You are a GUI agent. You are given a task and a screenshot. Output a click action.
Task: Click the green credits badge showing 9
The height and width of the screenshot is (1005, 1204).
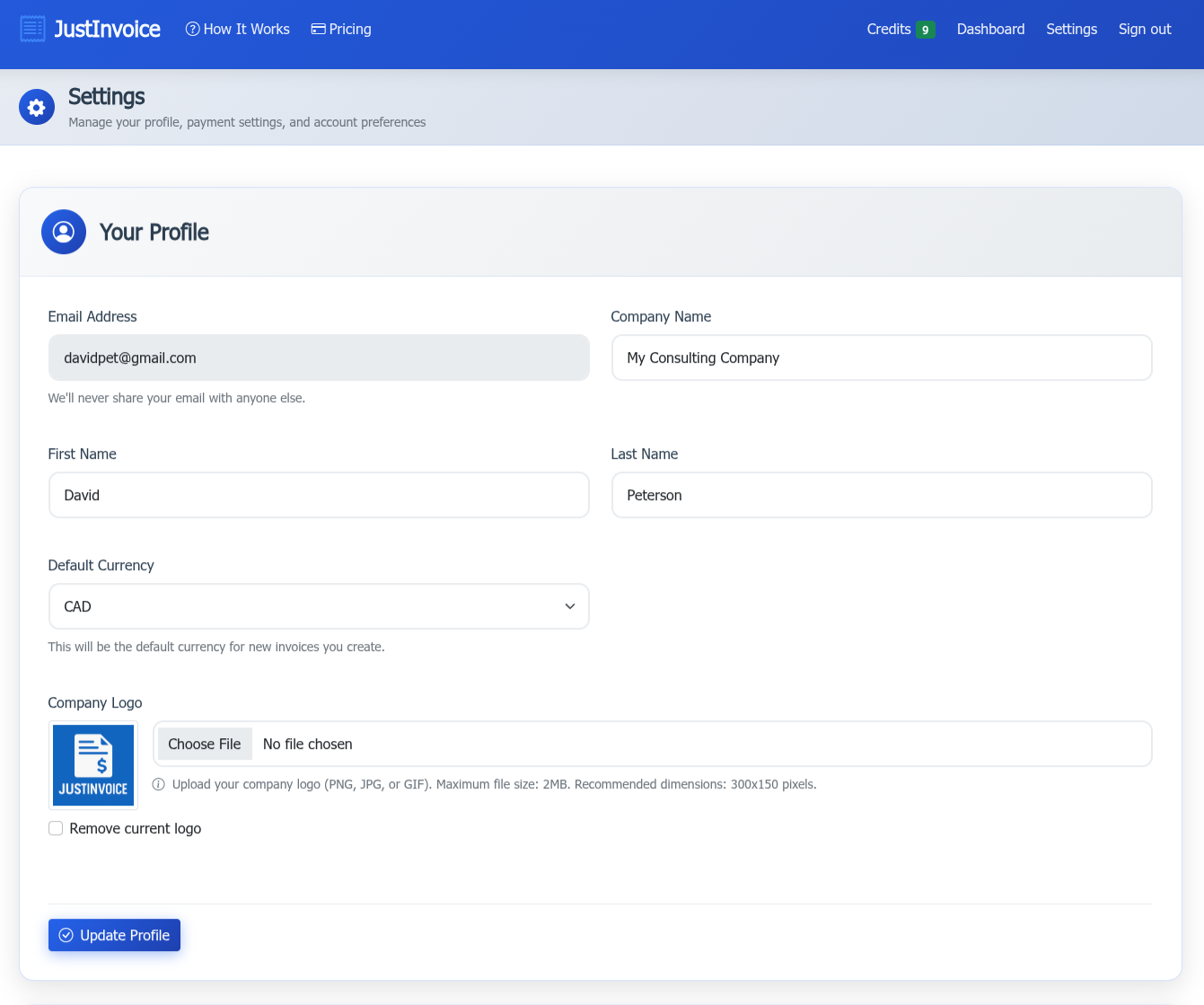tap(926, 30)
